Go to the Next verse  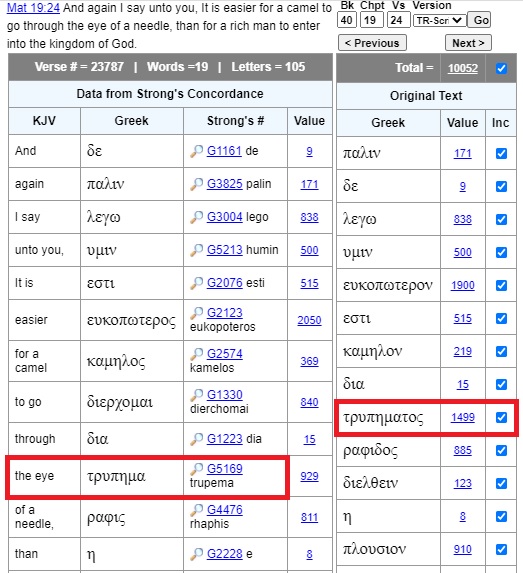tap(468, 43)
